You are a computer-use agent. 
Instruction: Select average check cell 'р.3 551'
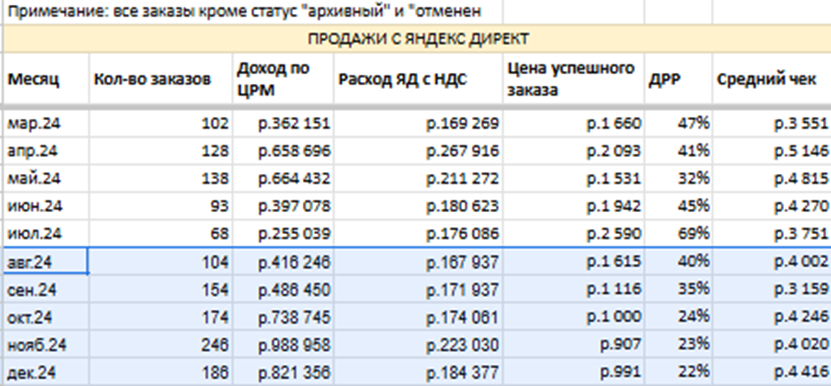(x=772, y=124)
